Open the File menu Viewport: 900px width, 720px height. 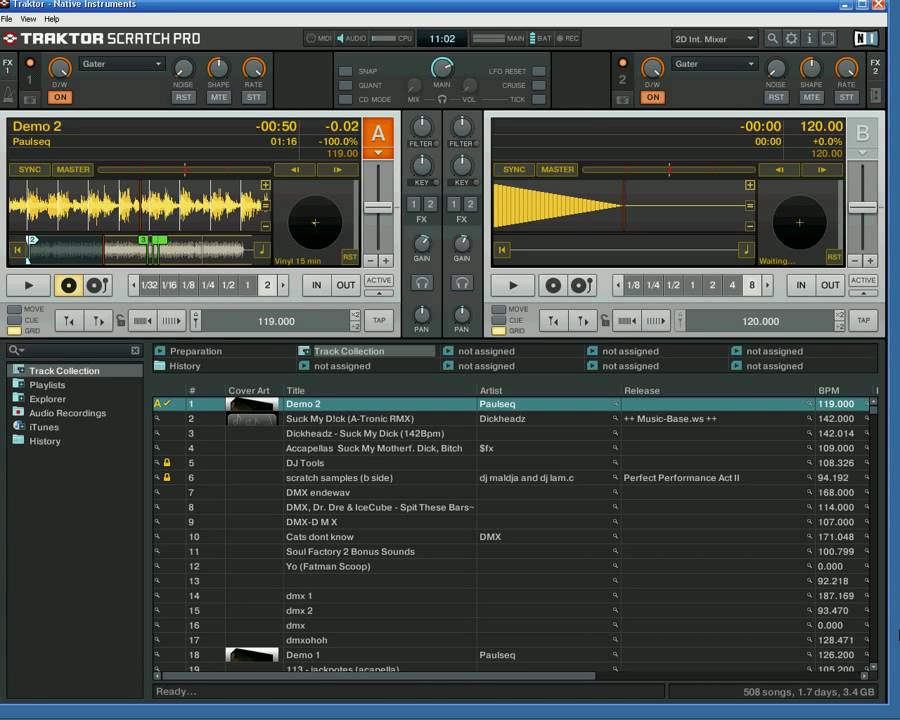pyautogui.click(x=6, y=19)
